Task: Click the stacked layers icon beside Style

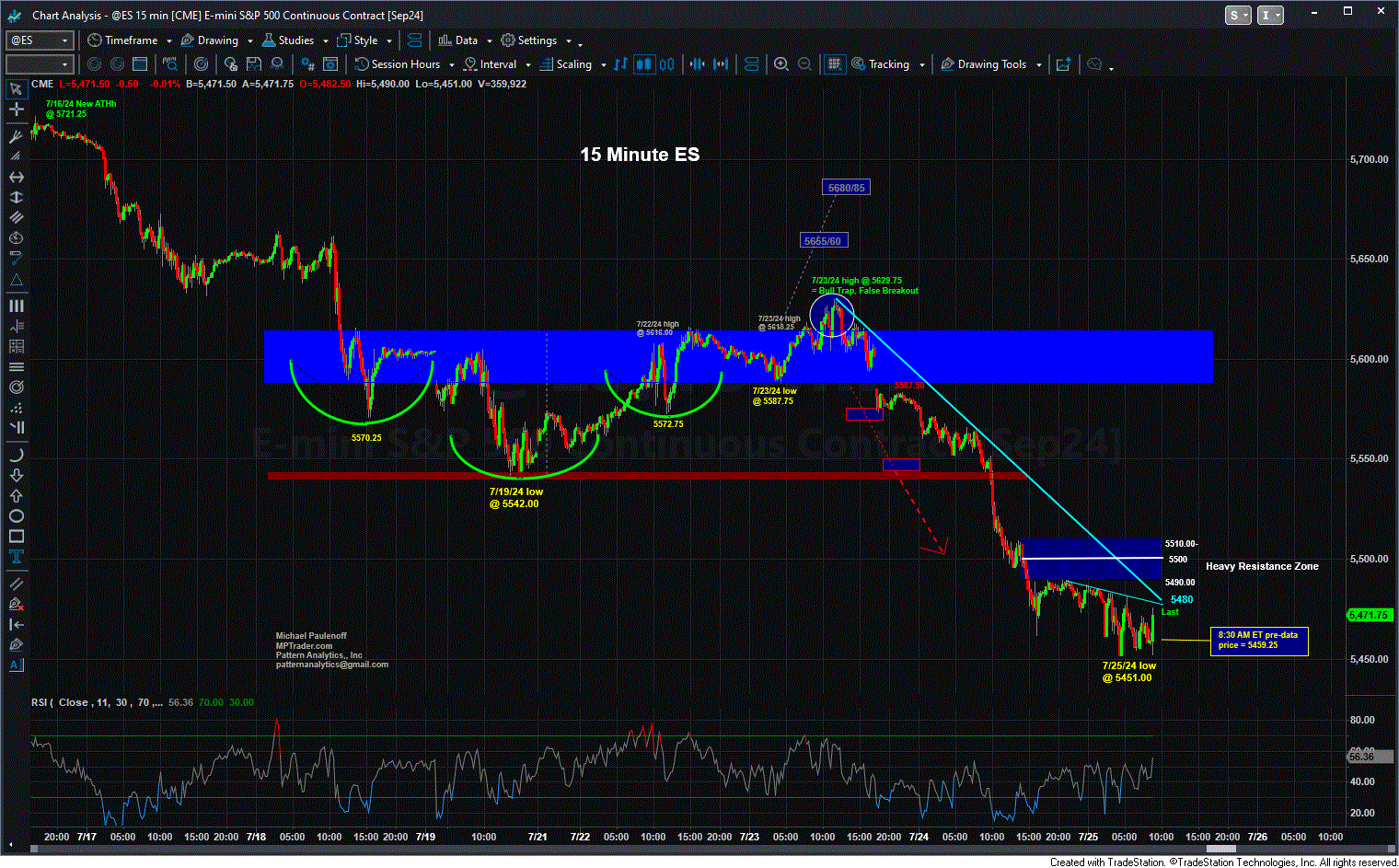Action: pyautogui.click(x=414, y=41)
